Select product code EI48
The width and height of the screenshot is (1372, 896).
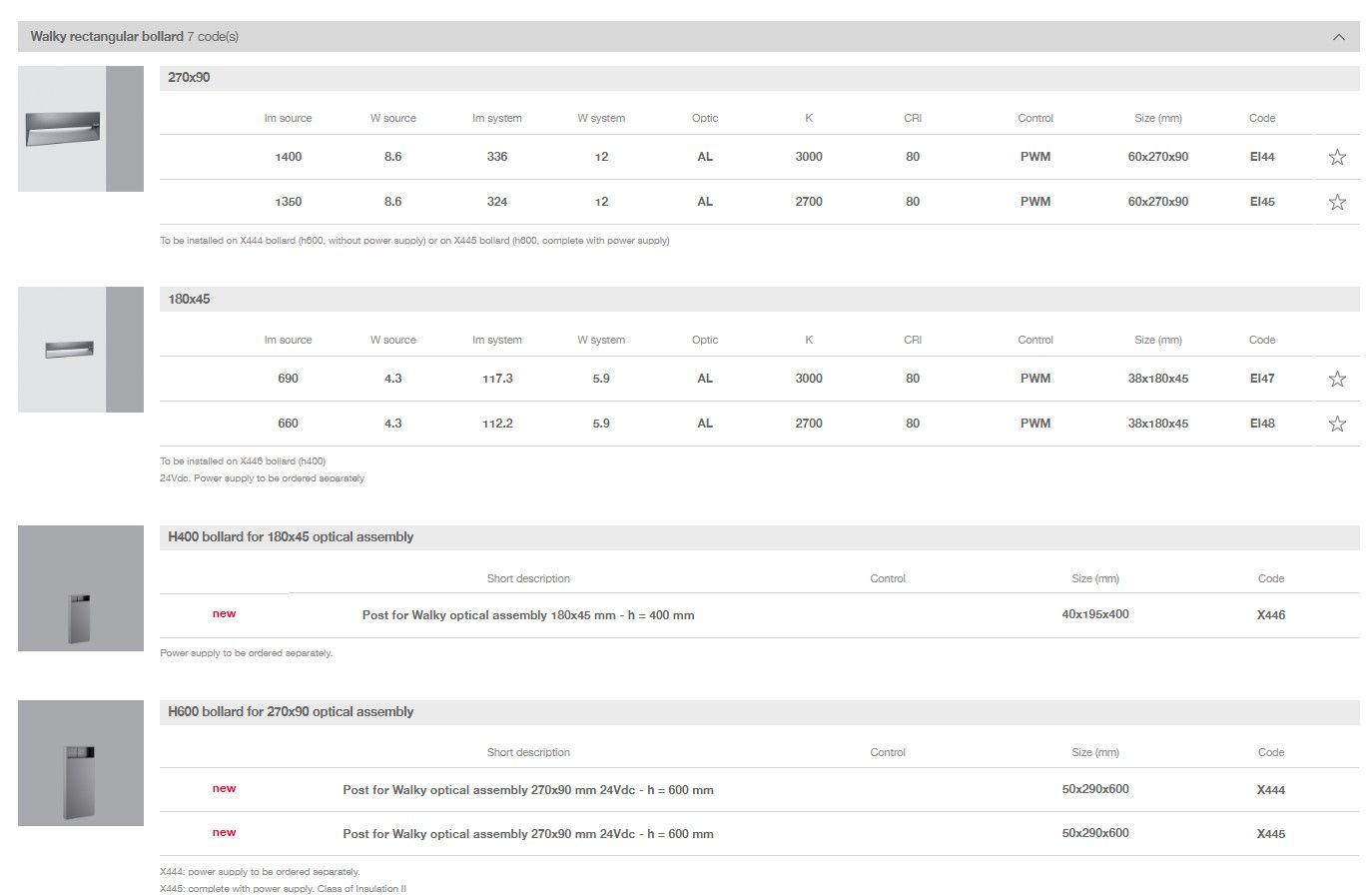pyautogui.click(x=1262, y=424)
